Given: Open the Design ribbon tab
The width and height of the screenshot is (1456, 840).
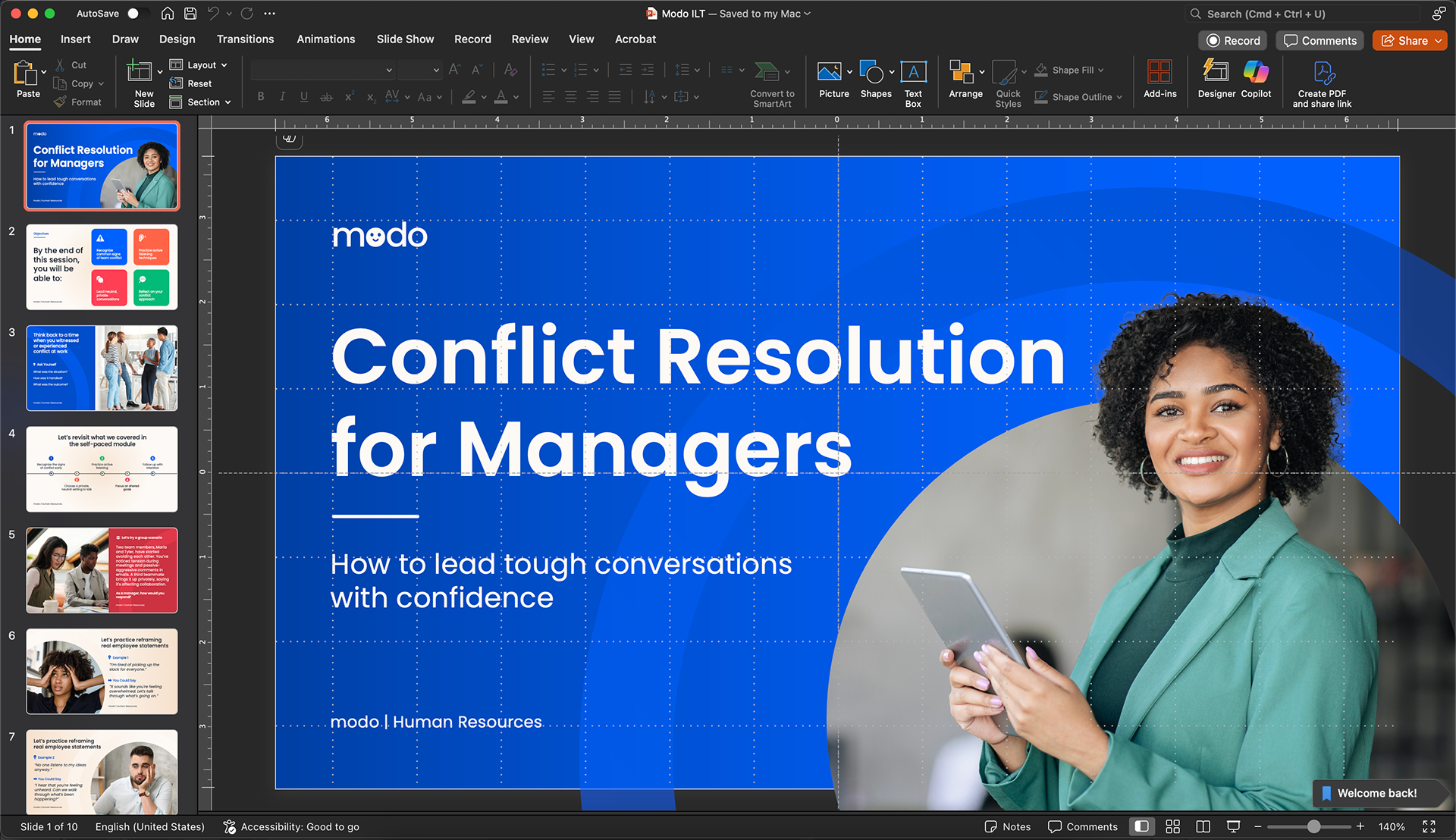Looking at the screenshot, I should [177, 39].
